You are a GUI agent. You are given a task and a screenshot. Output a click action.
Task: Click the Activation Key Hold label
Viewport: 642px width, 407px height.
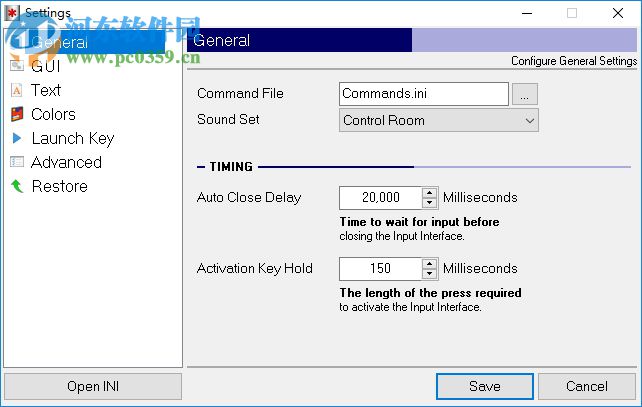(x=255, y=269)
